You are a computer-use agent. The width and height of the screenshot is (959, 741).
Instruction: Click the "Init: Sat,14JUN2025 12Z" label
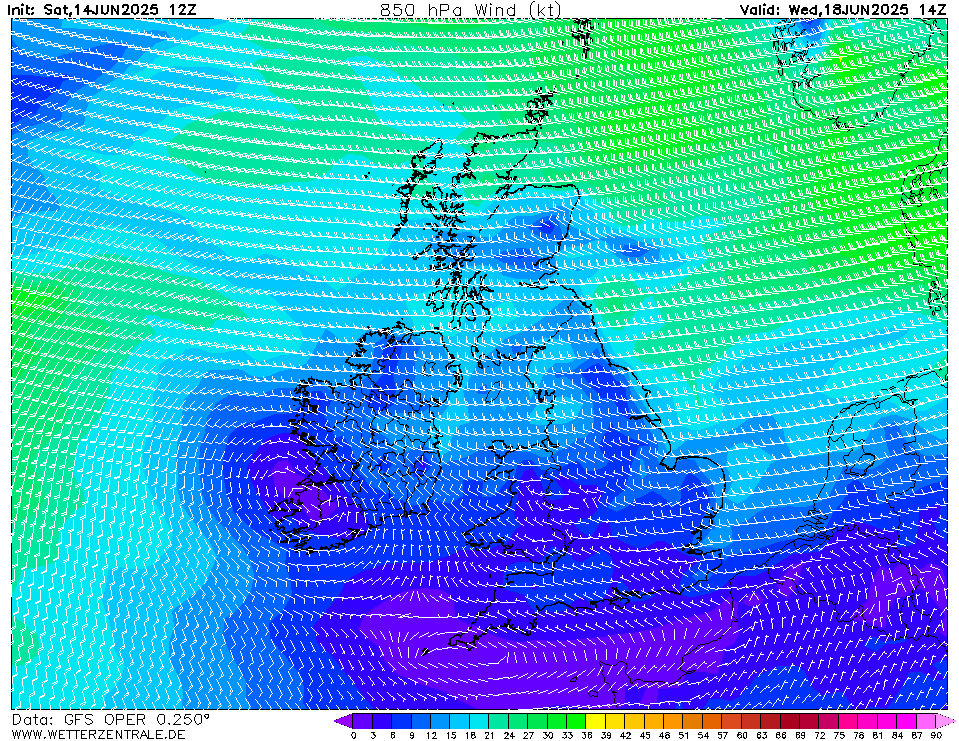[x=103, y=9]
